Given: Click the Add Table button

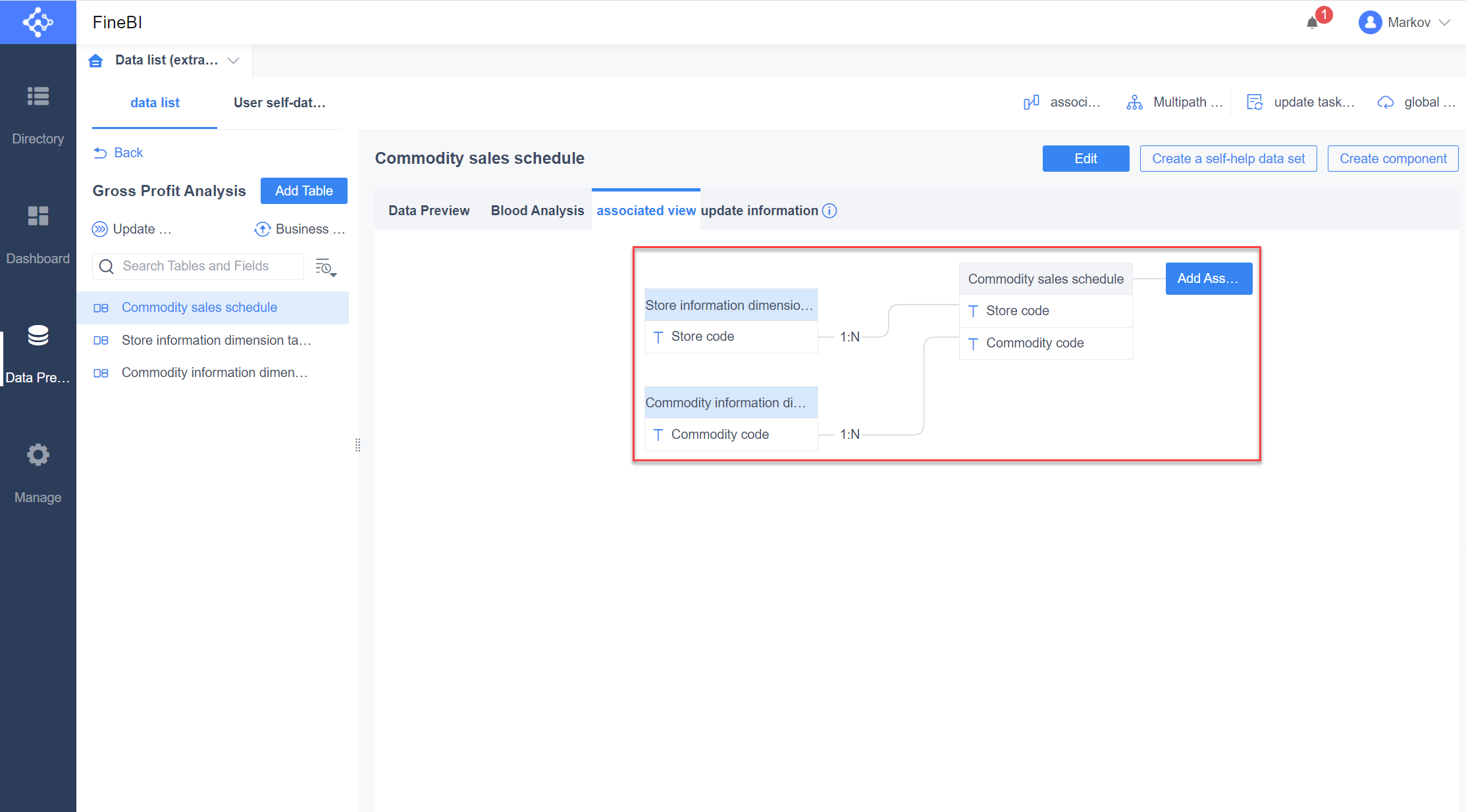Looking at the screenshot, I should [x=303, y=191].
